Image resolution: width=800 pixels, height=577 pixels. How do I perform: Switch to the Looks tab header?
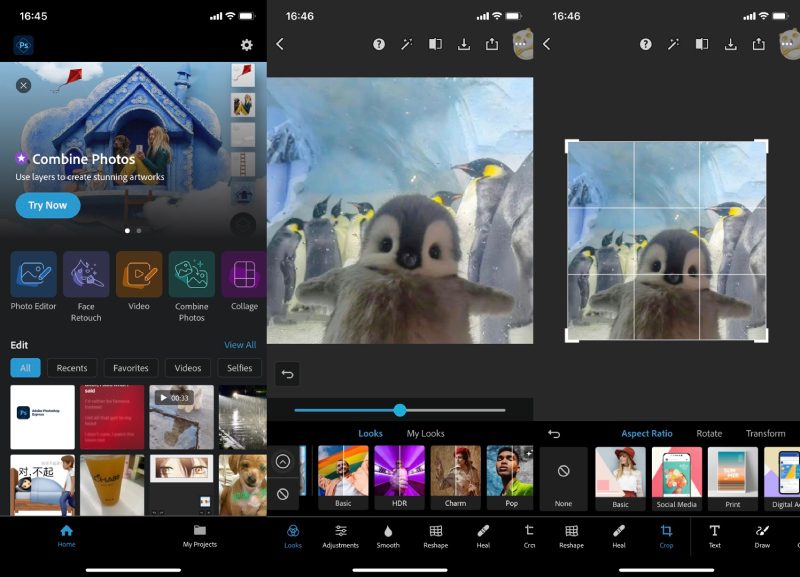click(x=370, y=433)
